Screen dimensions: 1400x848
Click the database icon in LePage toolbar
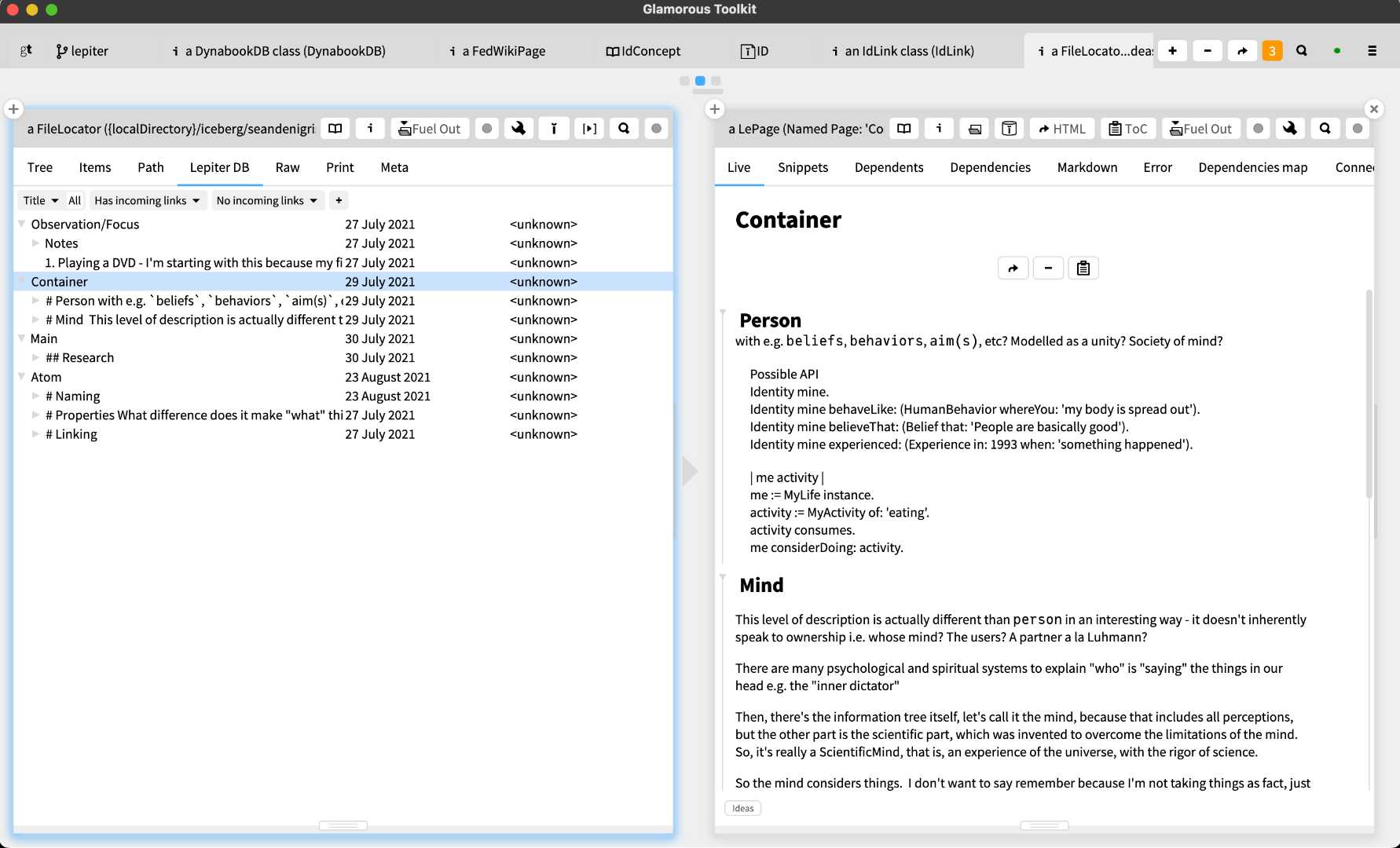click(1010, 129)
